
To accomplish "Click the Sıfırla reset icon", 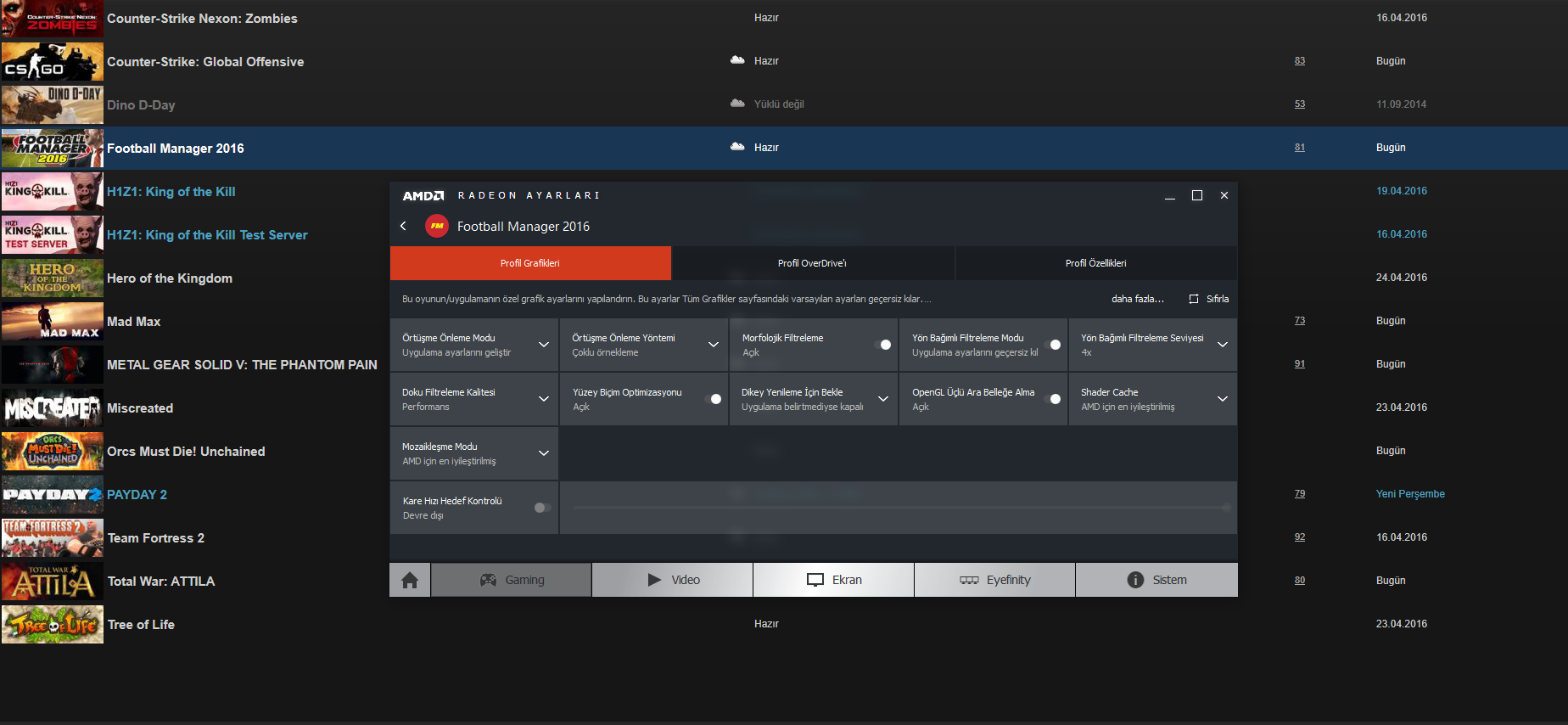I will point(1194,299).
